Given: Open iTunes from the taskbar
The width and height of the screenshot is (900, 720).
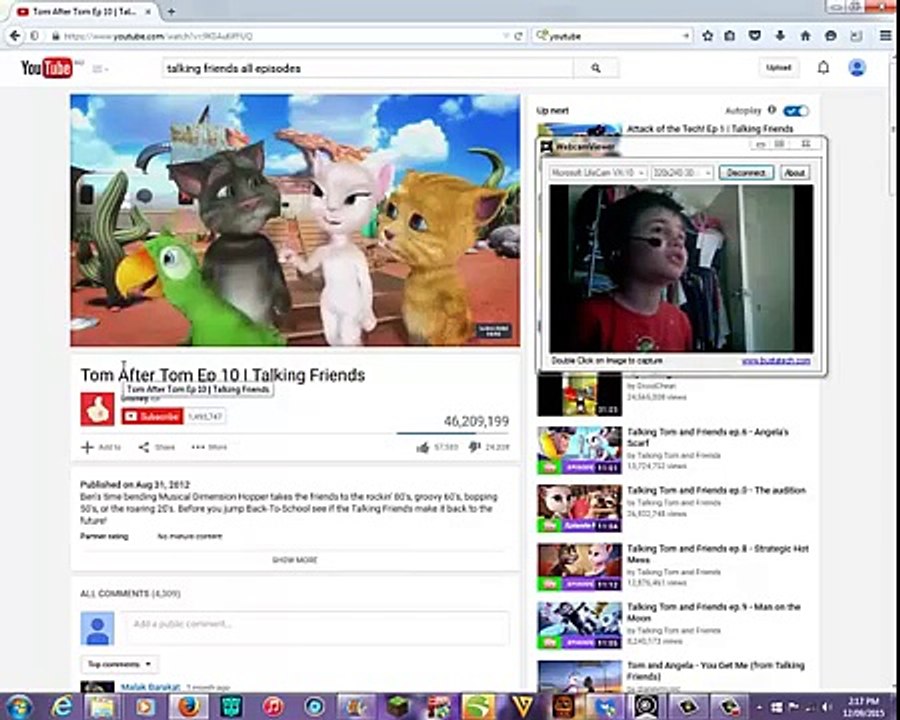Looking at the screenshot, I should coord(273,706).
